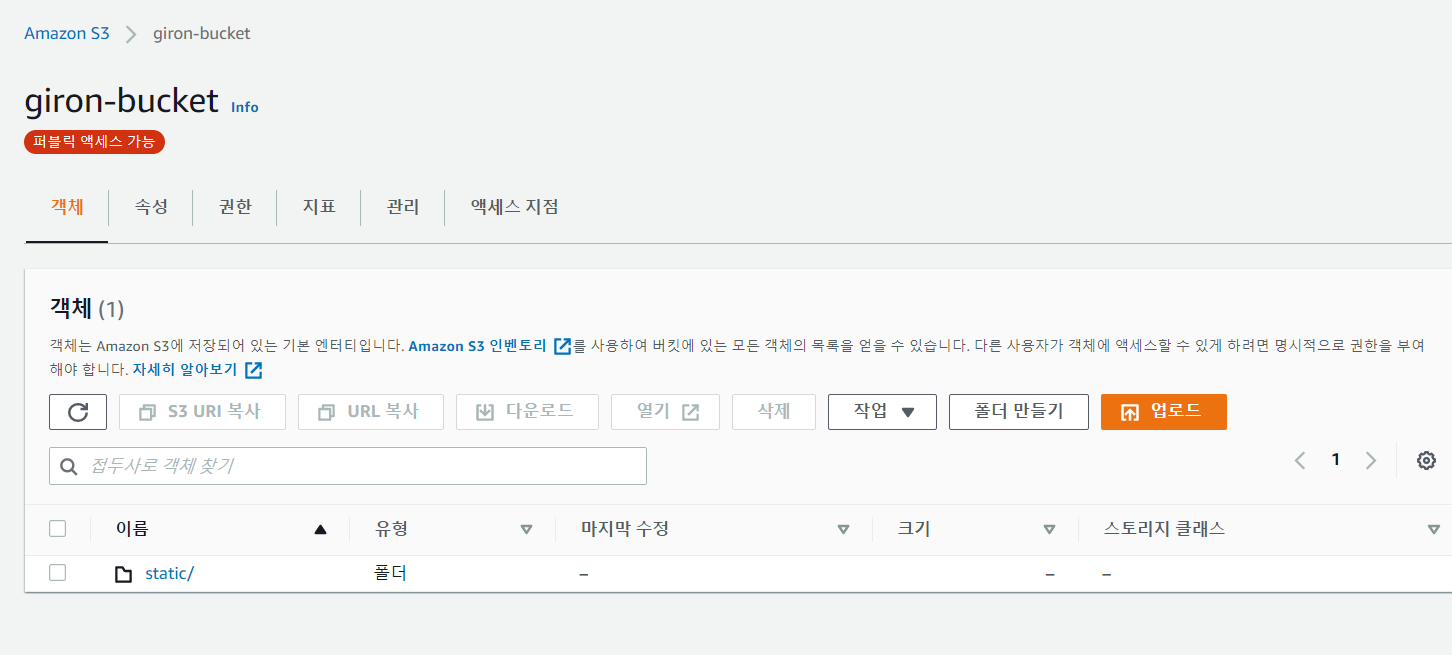1452x655 pixels.
Task: Click the 폴더 type cell
Action: pos(391,573)
